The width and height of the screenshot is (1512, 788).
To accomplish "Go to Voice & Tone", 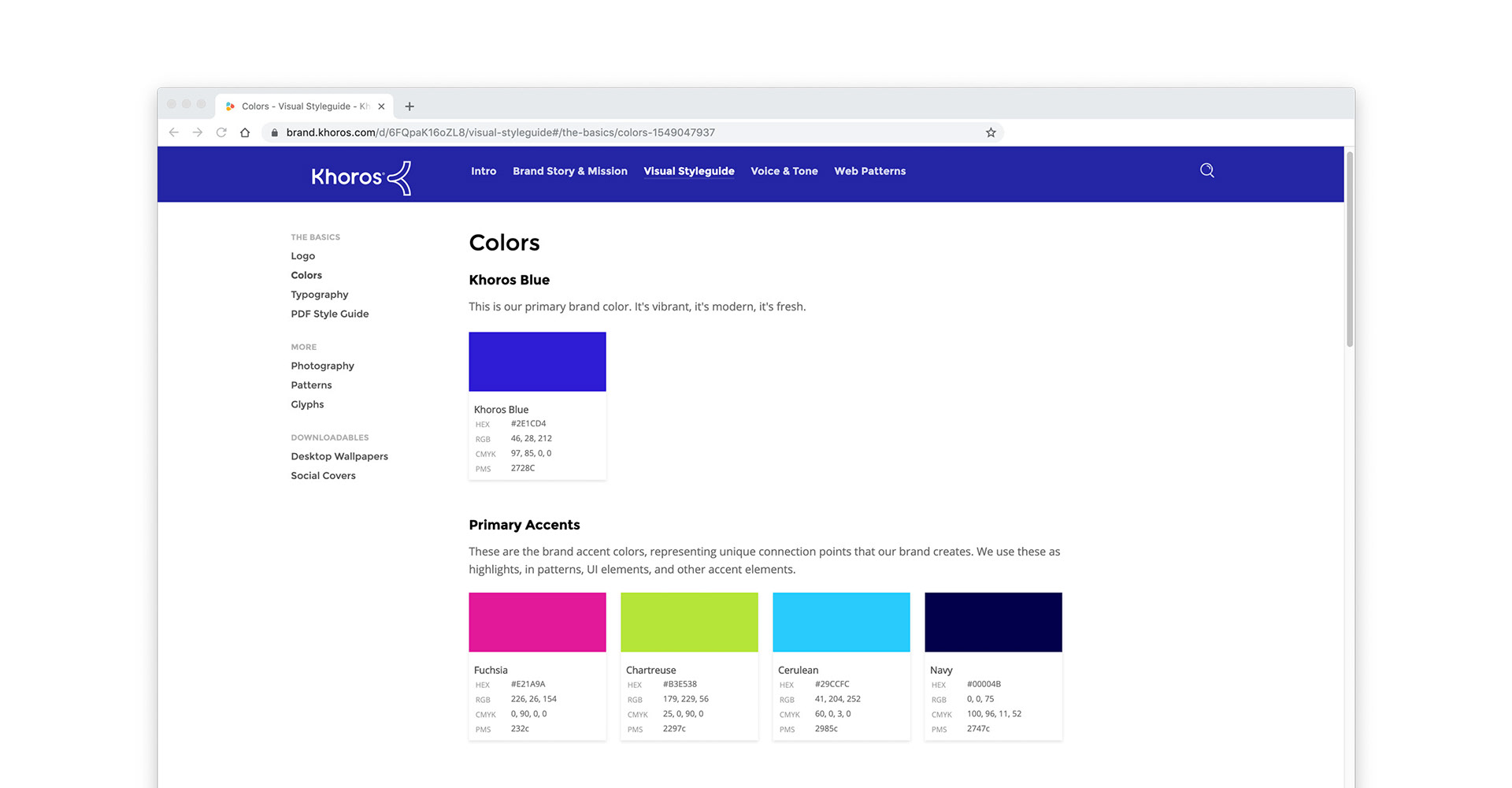I will tap(784, 171).
